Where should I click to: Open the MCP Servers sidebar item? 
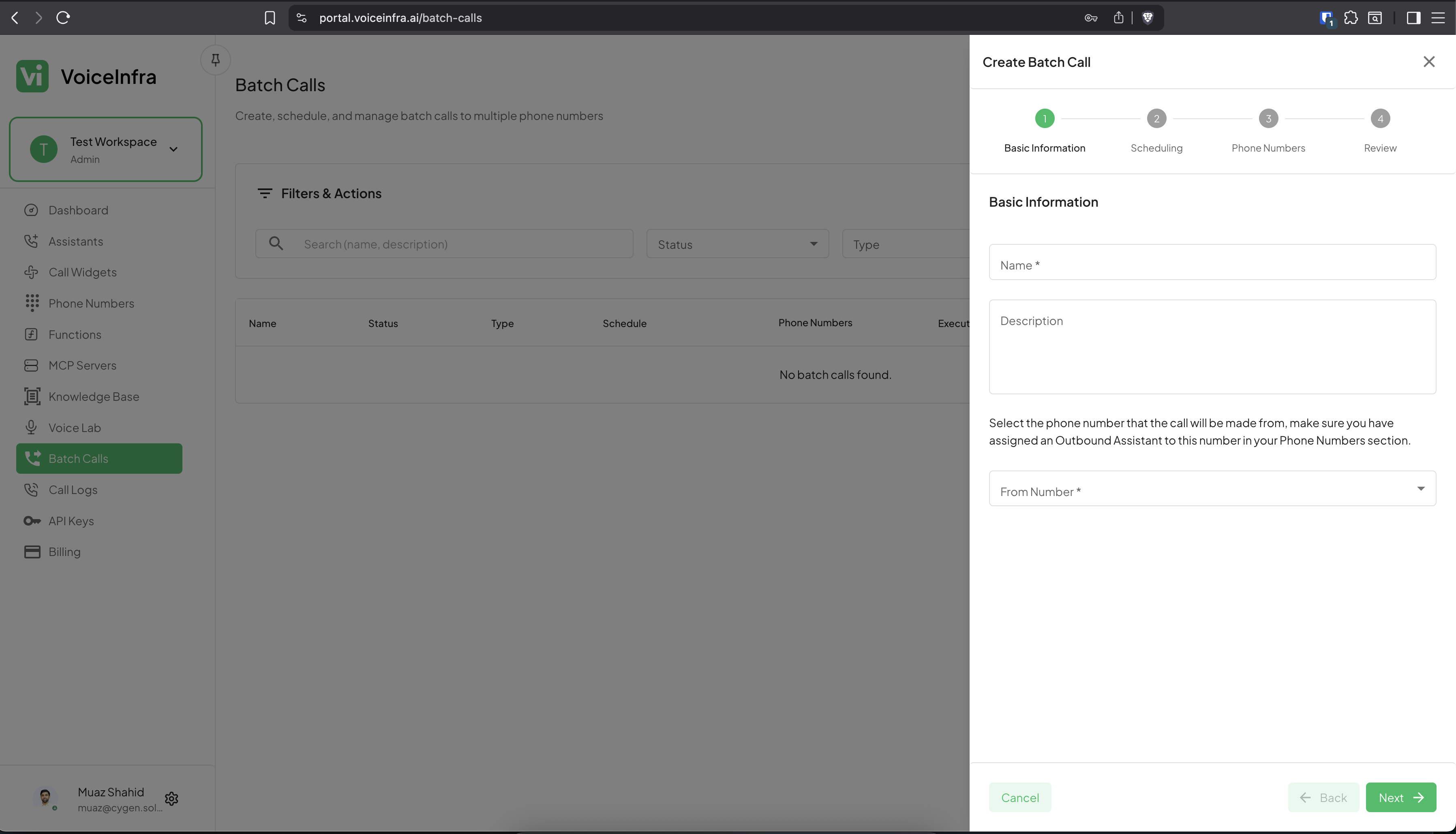[x=99, y=366]
